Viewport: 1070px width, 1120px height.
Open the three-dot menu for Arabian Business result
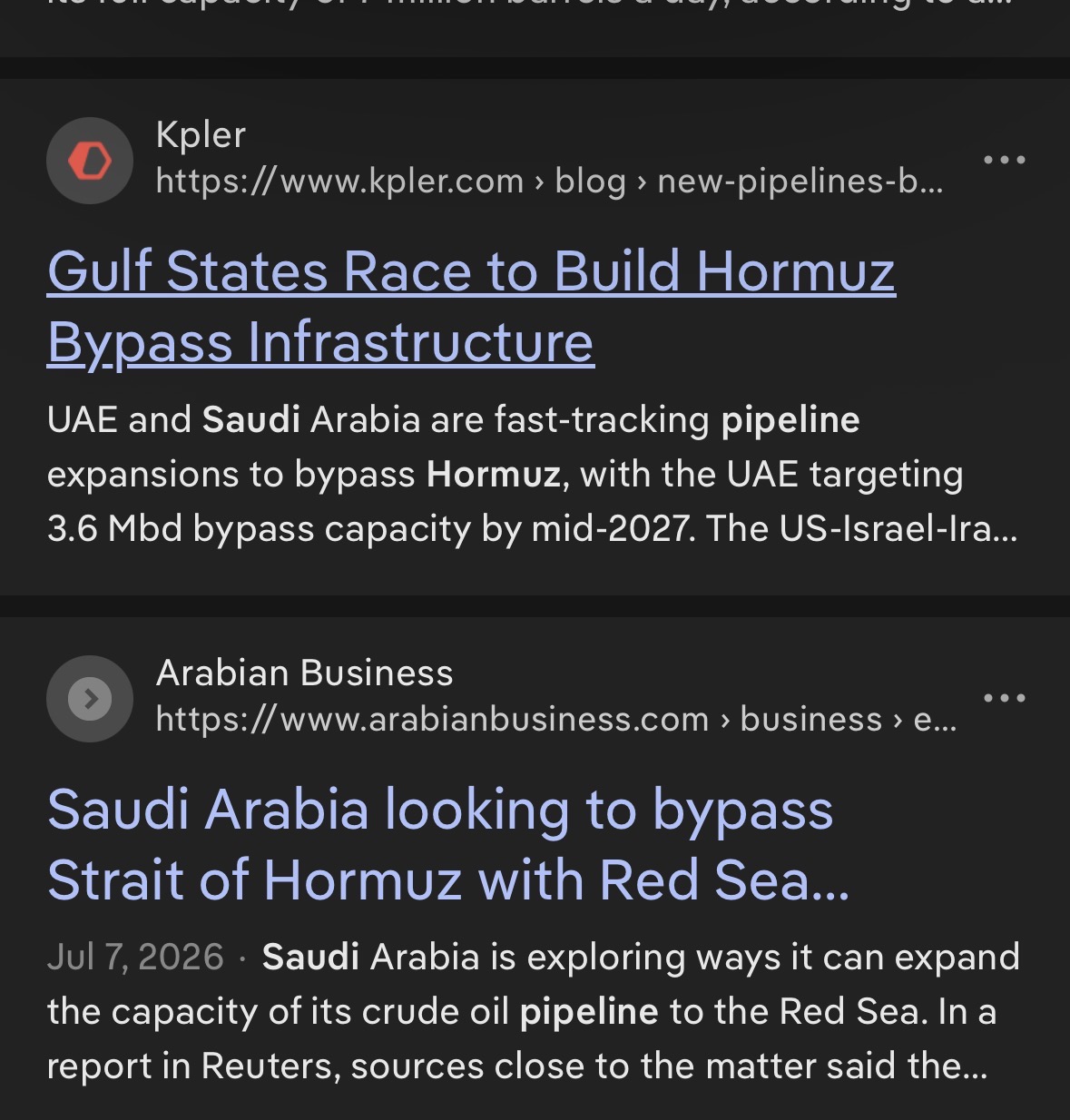coord(1005,698)
